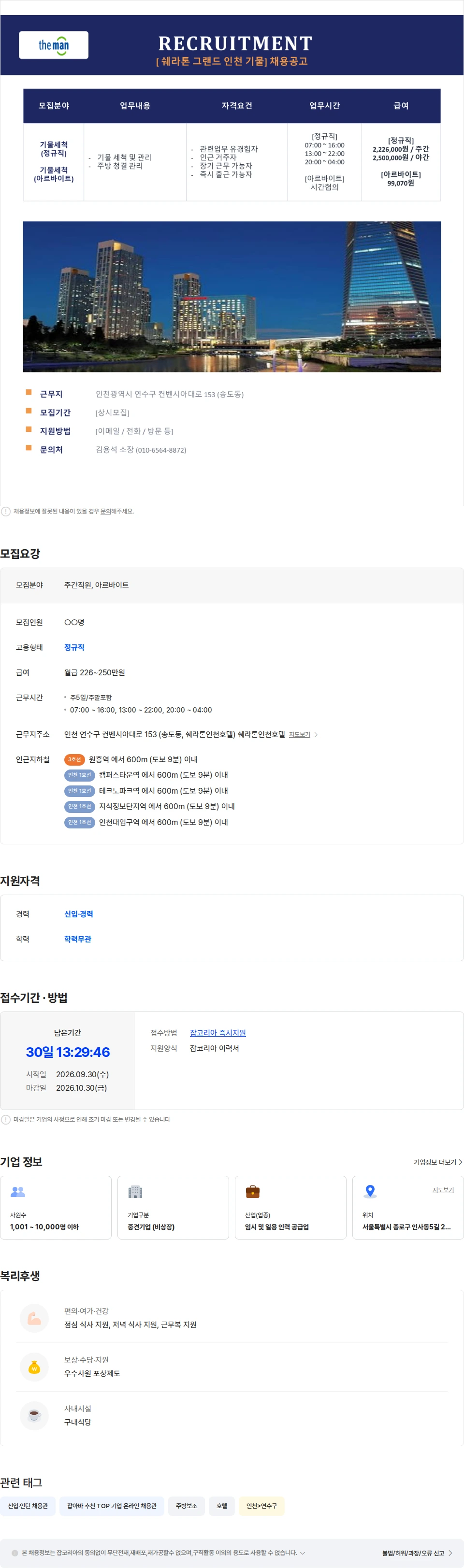
Task: Select the 인천>연수구 tag
Action: click(262, 1506)
